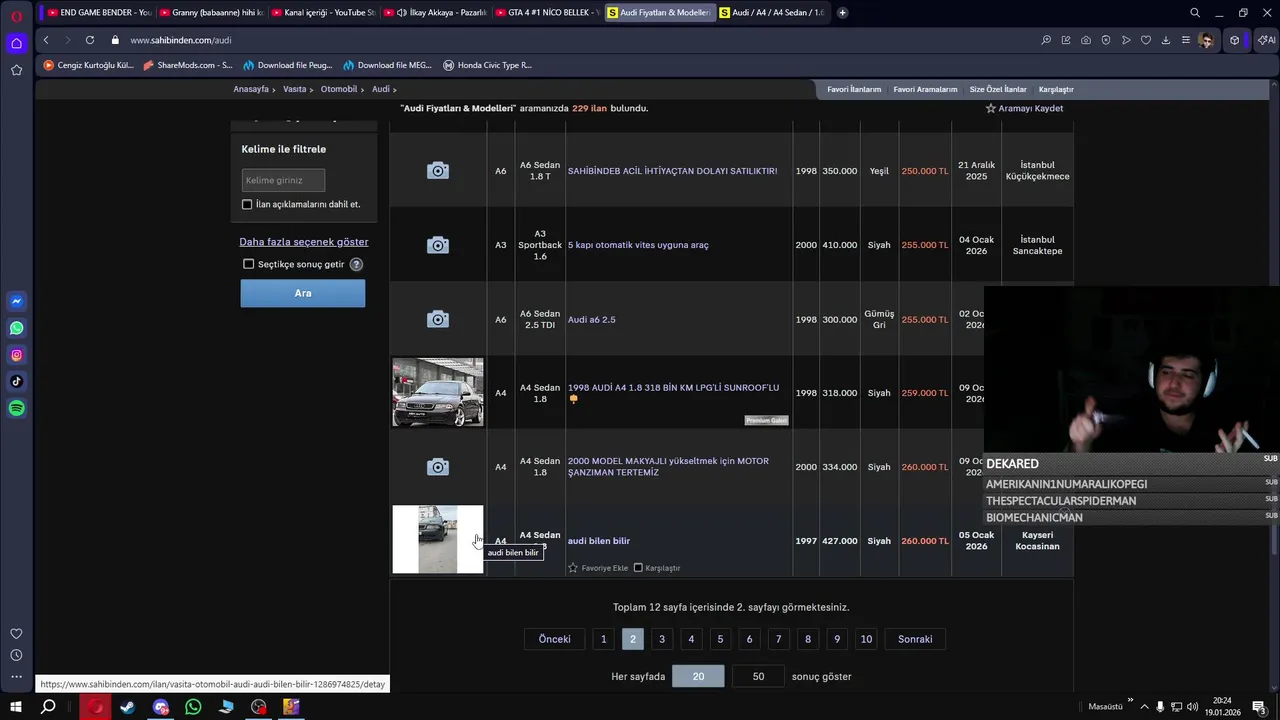The image size is (1280, 720).
Task: Click star icon next to Aramayı Kaydet
Action: point(991,108)
